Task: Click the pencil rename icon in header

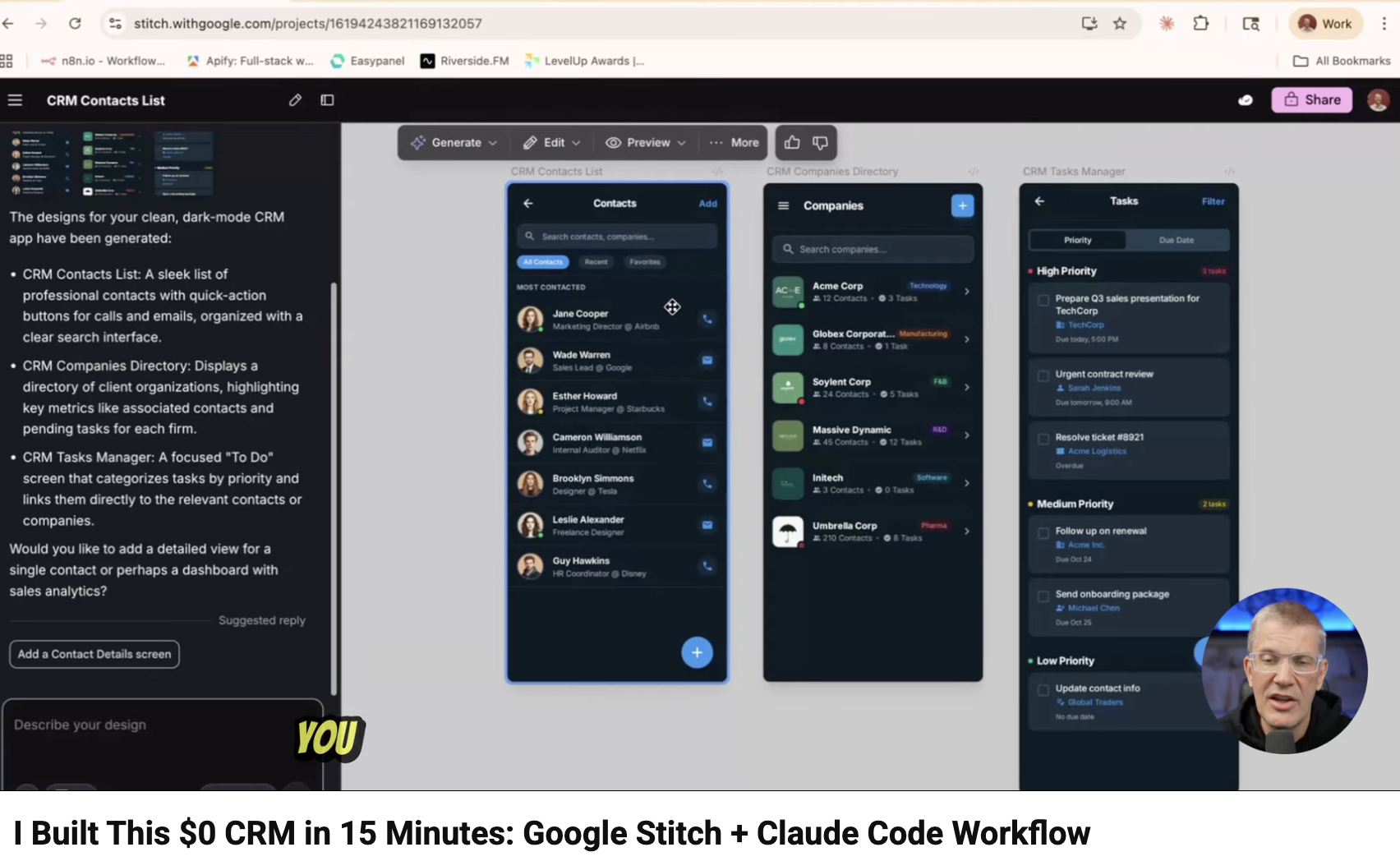Action: pyautogui.click(x=295, y=100)
